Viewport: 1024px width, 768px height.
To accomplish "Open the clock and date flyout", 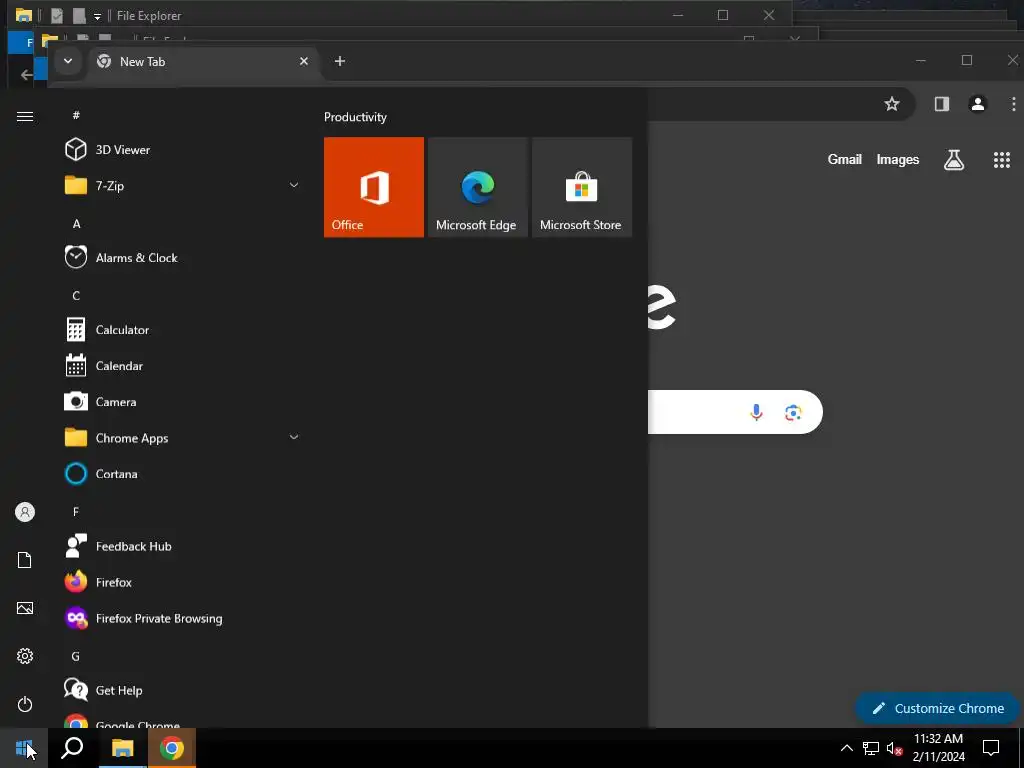I will point(938,748).
